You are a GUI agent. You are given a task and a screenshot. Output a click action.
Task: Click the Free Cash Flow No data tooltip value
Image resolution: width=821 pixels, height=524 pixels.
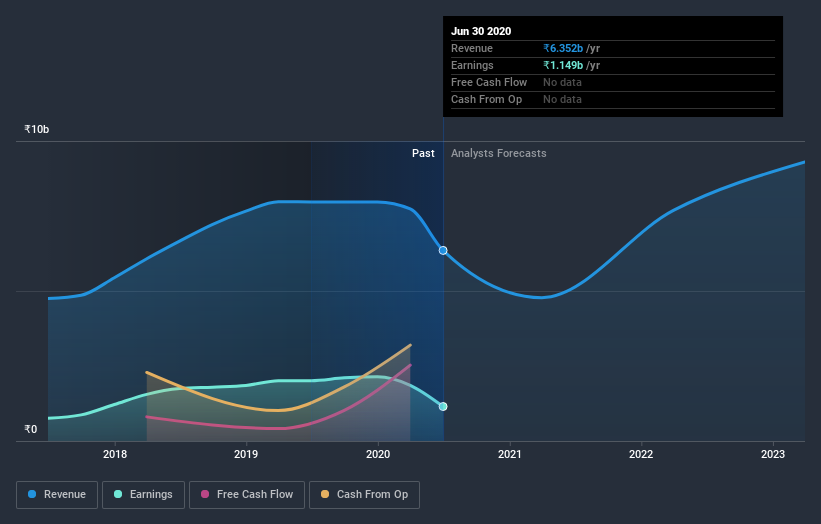coord(562,82)
